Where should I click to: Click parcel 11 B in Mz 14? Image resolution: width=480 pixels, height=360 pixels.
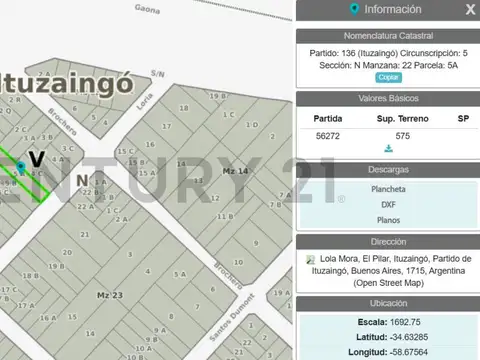pyautogui.click(x=225, y=217)
